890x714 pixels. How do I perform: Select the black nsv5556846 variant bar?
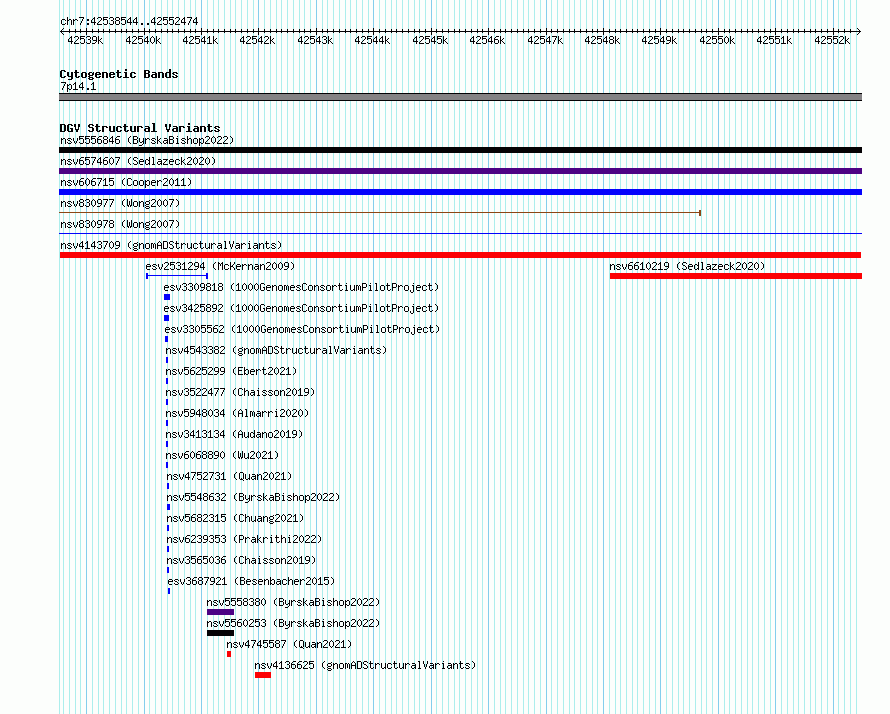(460, 150)
